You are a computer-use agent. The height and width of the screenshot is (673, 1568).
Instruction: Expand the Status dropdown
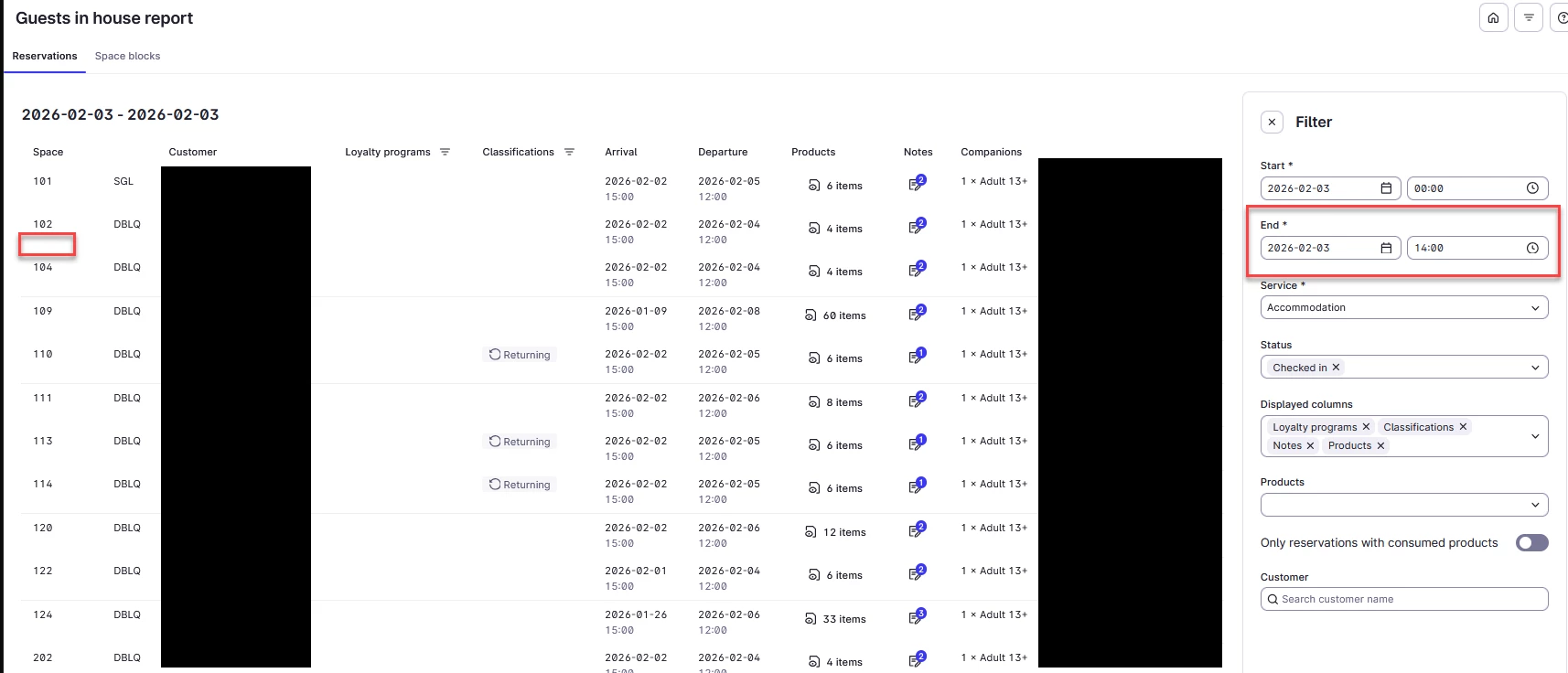(1535, 368)
